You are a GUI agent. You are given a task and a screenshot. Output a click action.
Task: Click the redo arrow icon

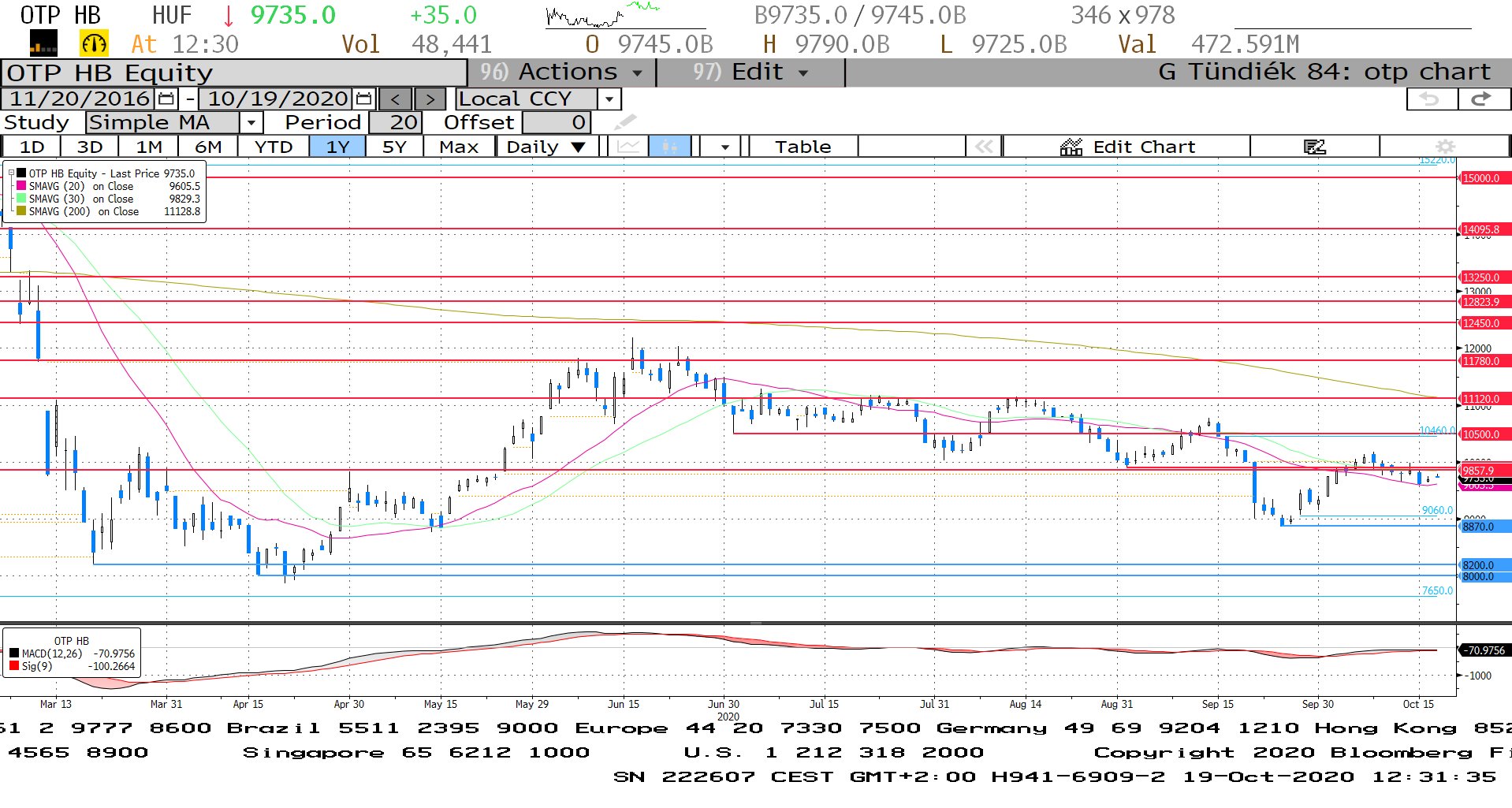coord(1483,99)
